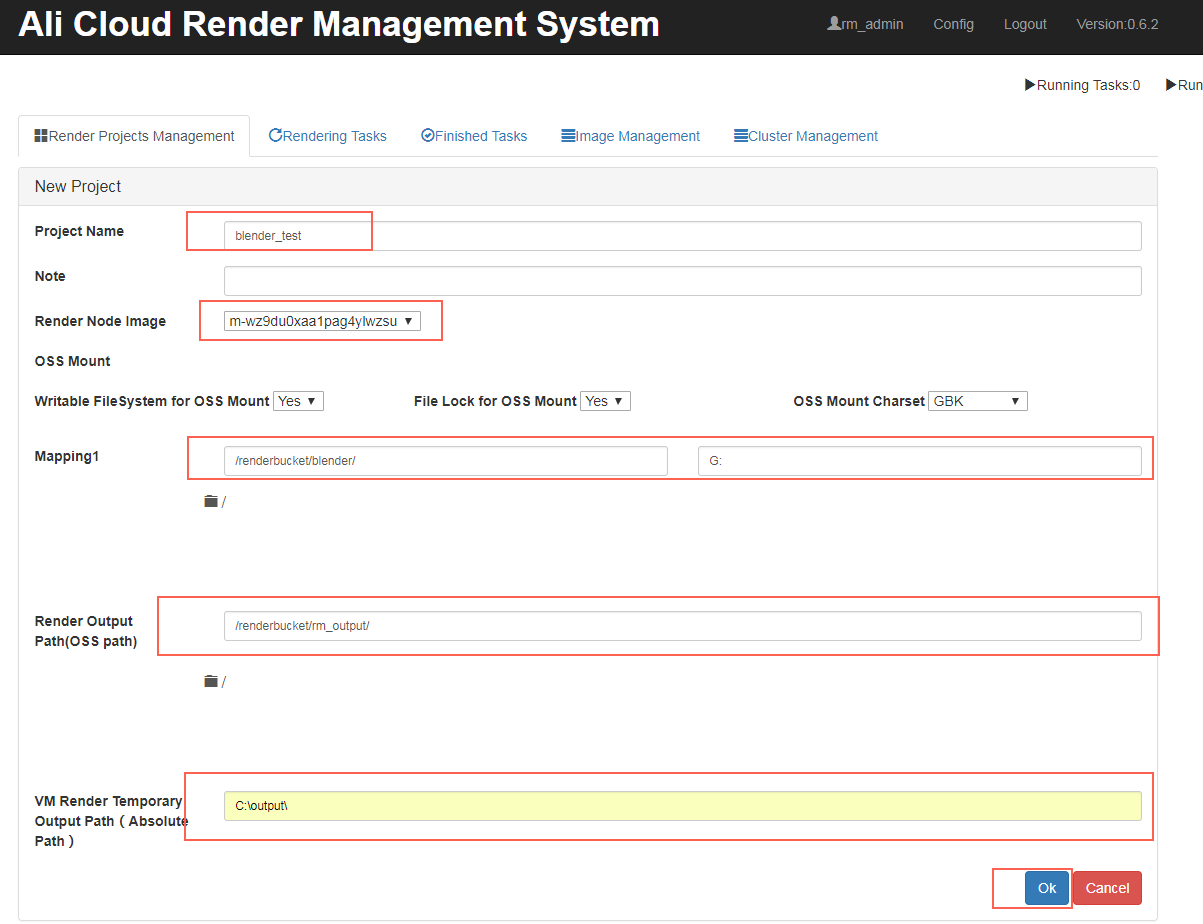Click the Running Tasks play icon
This screenshot has width=1203, height=924.
[1030, 85]
